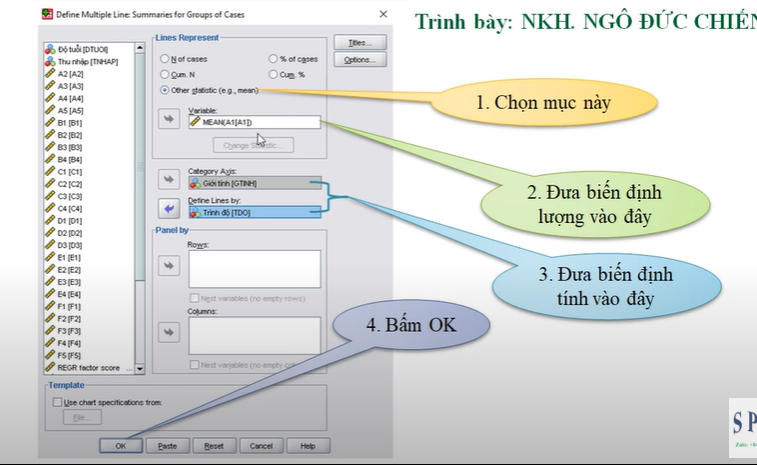Open the Options dialog

360,60
